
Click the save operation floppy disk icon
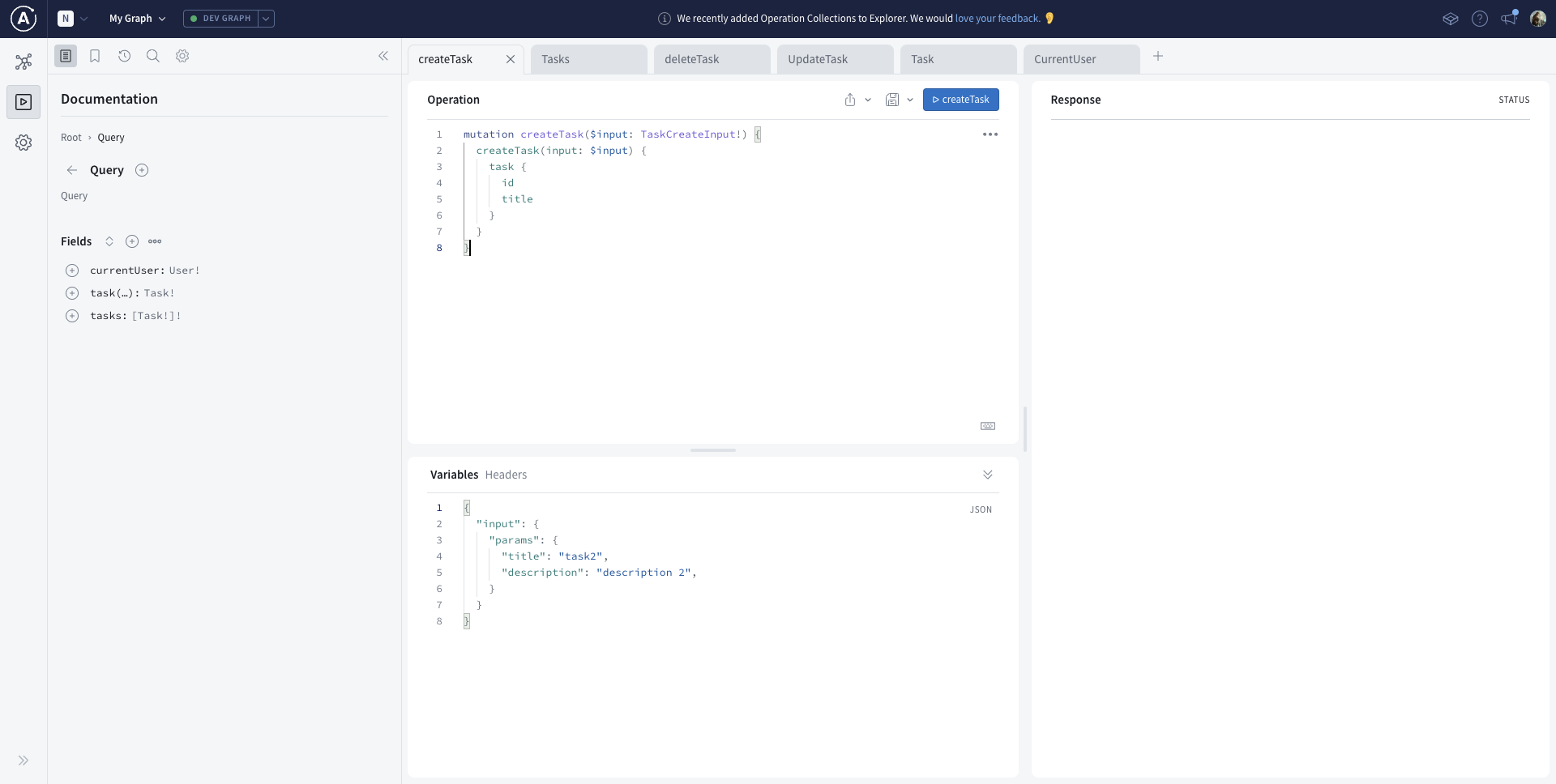[891, 100]
